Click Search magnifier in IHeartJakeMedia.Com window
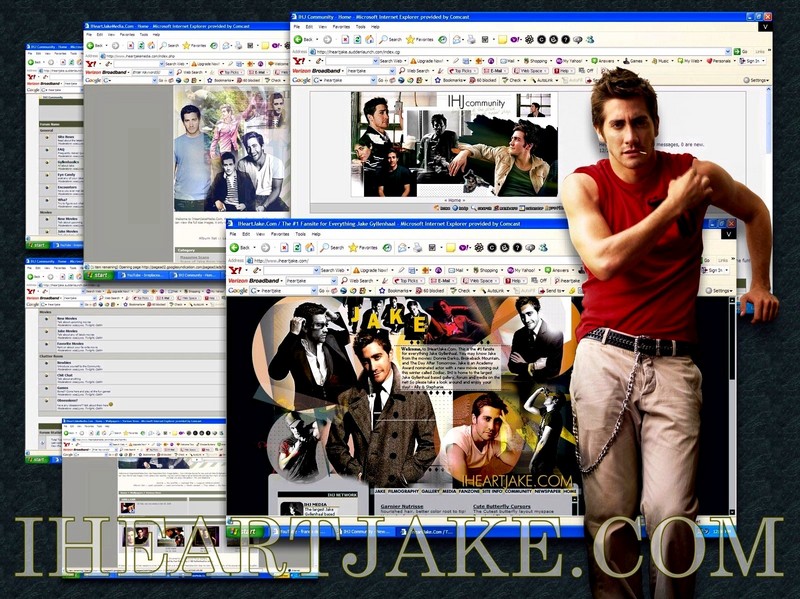This screenshot has height=599, width=800. tap(169, 45)
